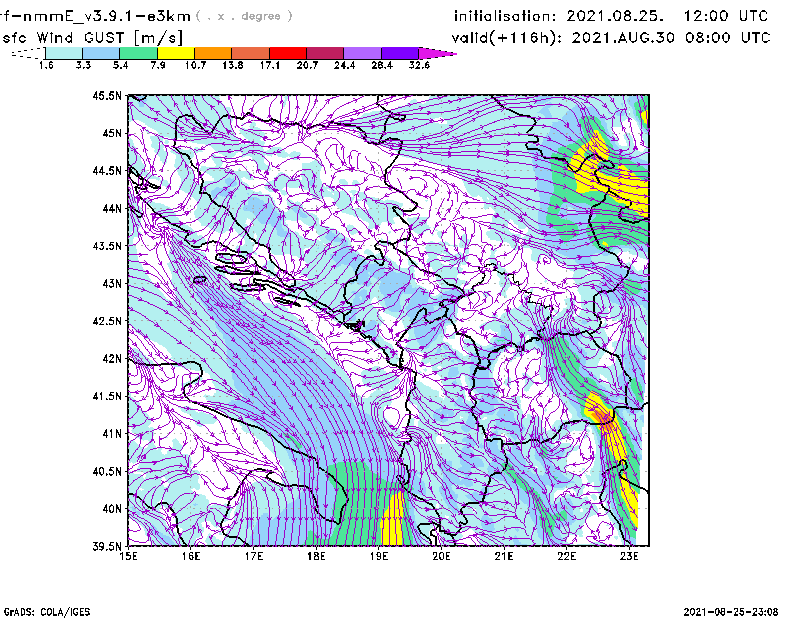Click the 15E longitude label

pyautogui.click(x=128, y=556)
